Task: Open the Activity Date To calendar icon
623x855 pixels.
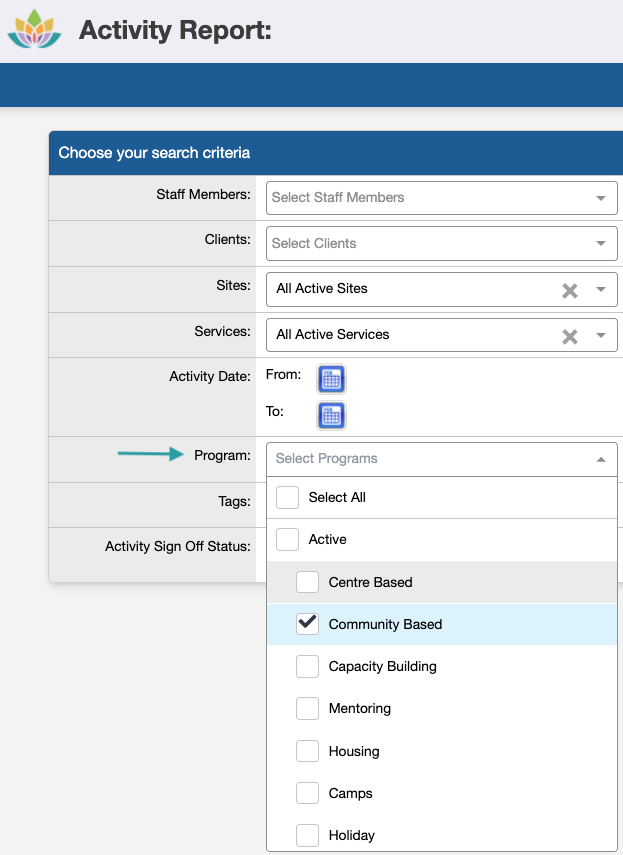Action: coord(331,416)
